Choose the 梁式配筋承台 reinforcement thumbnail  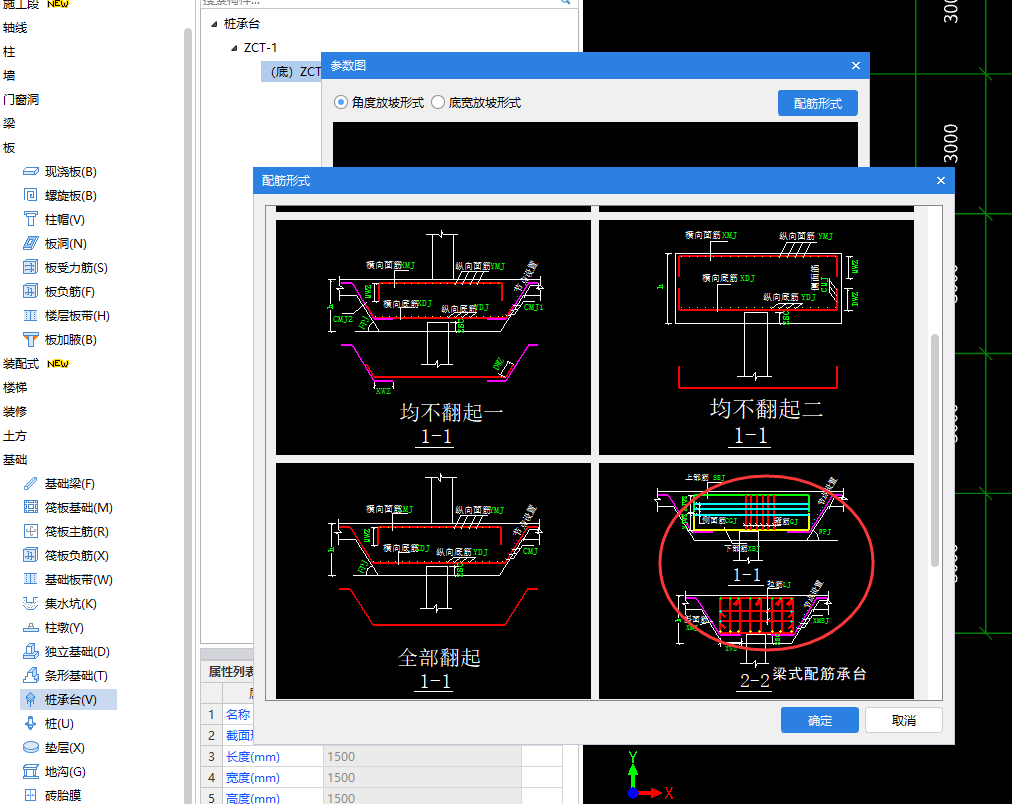click(756, 581)
